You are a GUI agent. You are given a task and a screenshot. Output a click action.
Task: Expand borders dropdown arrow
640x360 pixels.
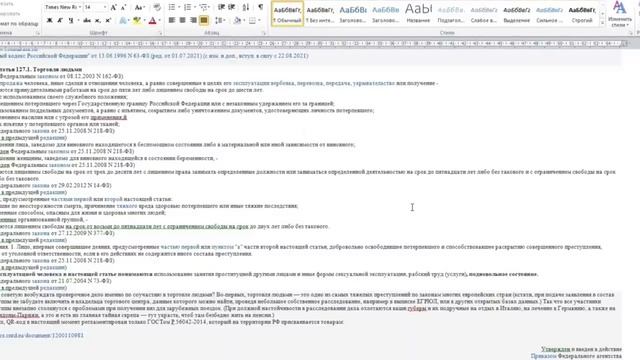pos(260,20)
